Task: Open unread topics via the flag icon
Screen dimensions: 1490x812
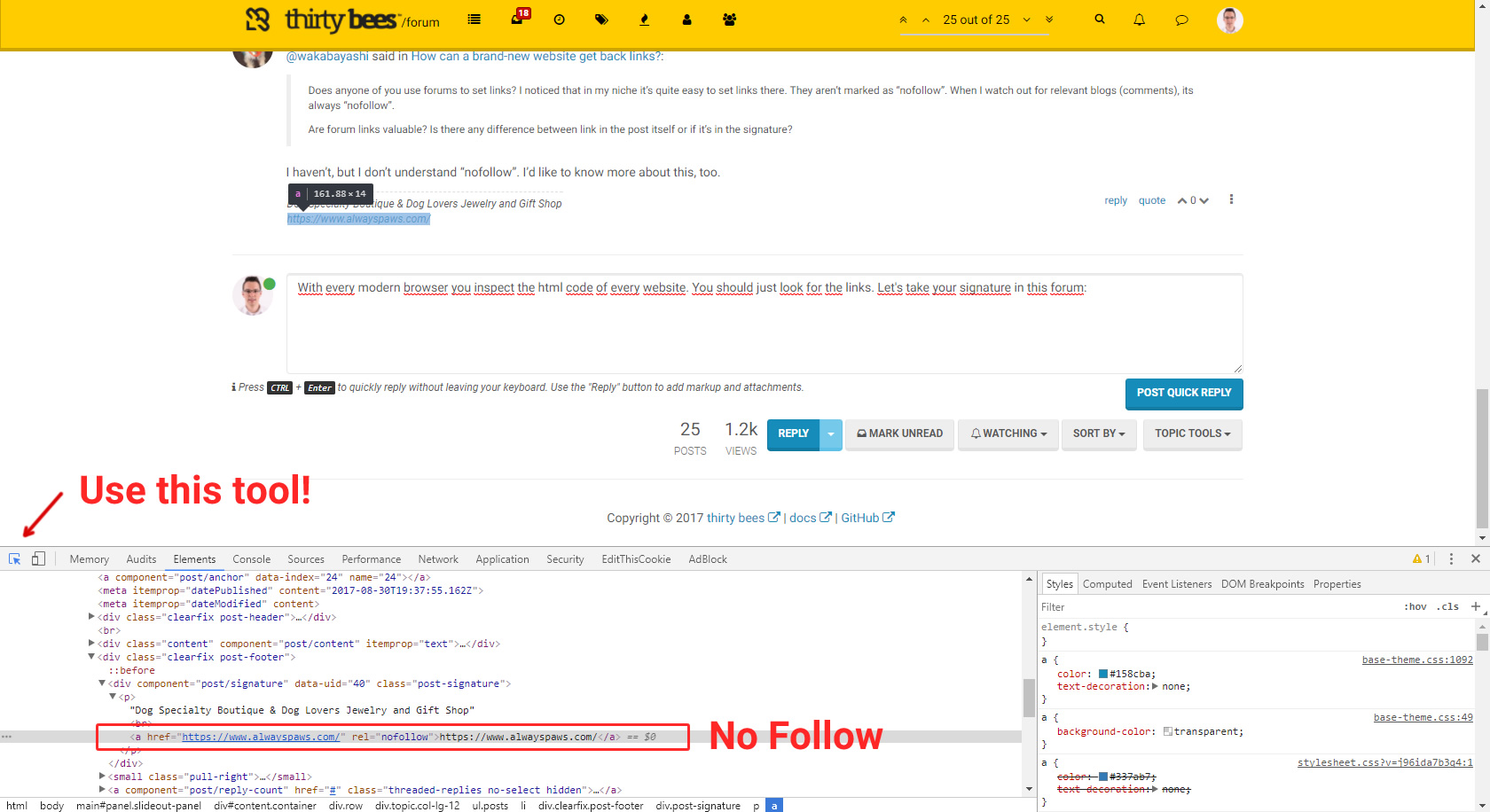Action: (x=516, y=20)
